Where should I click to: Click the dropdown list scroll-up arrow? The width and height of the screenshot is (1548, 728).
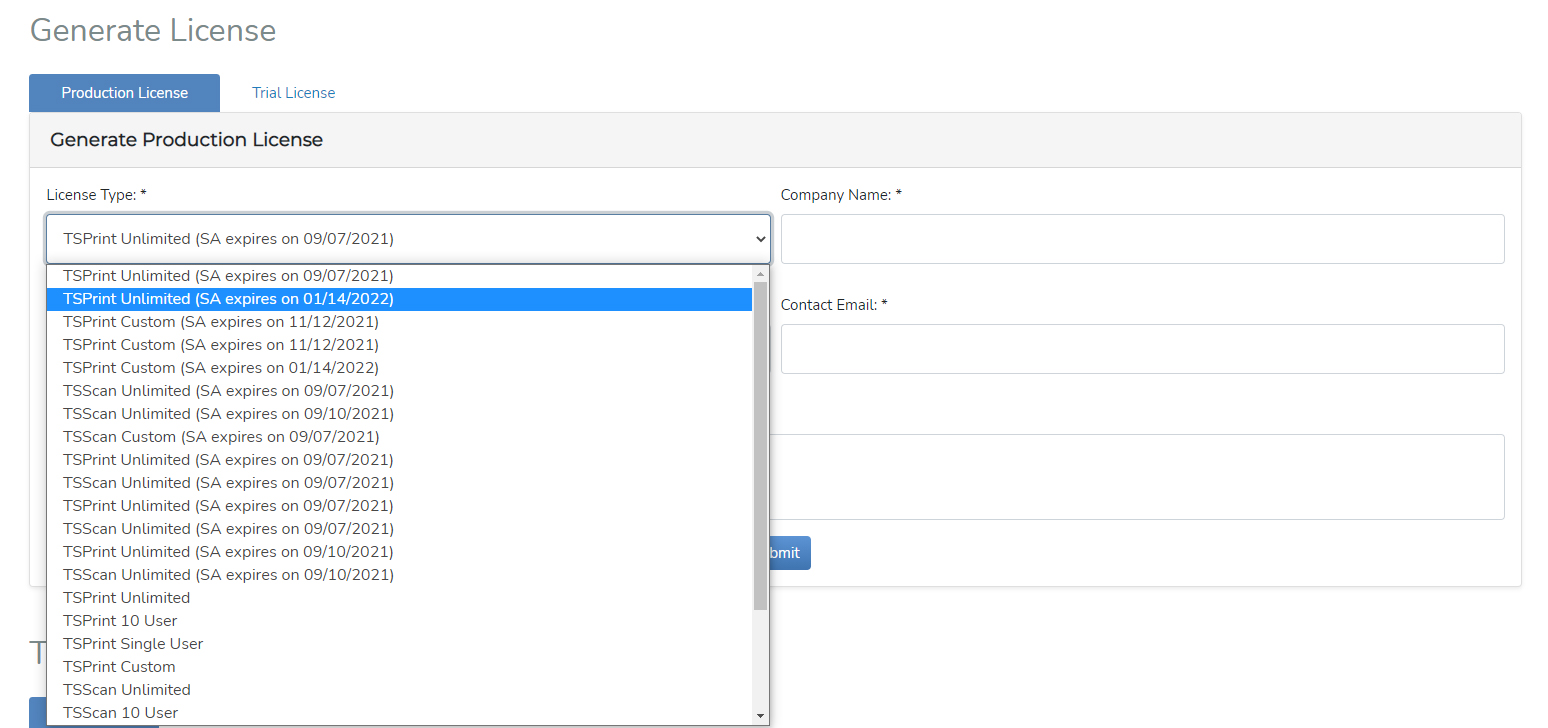(x=760, y=273)
